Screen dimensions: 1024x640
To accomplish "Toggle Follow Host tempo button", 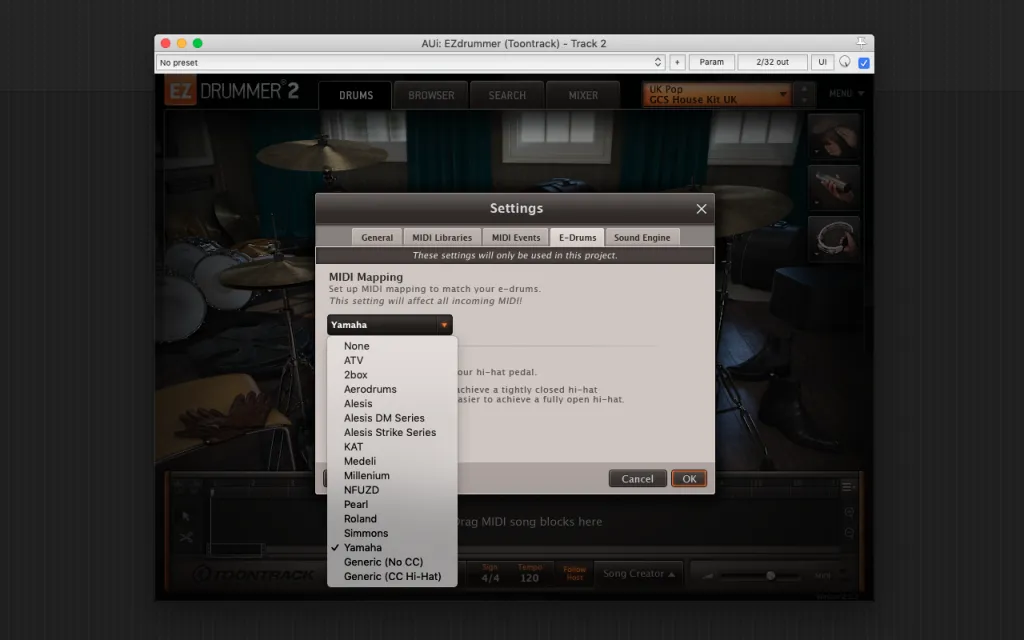I will pyautogui.click(x=575, y=573).
